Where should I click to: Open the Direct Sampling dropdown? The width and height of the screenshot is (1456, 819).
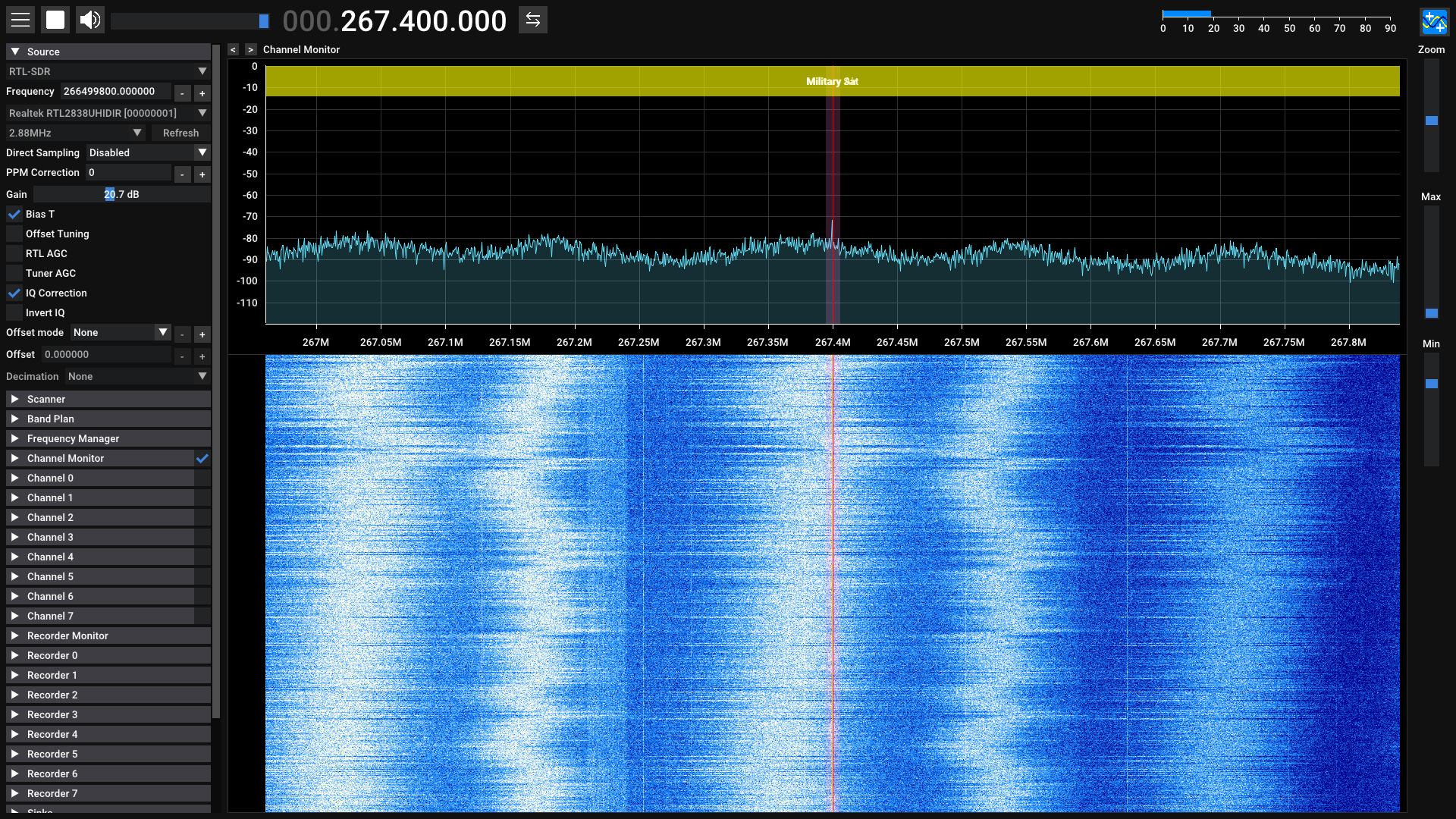click(147, 152)
